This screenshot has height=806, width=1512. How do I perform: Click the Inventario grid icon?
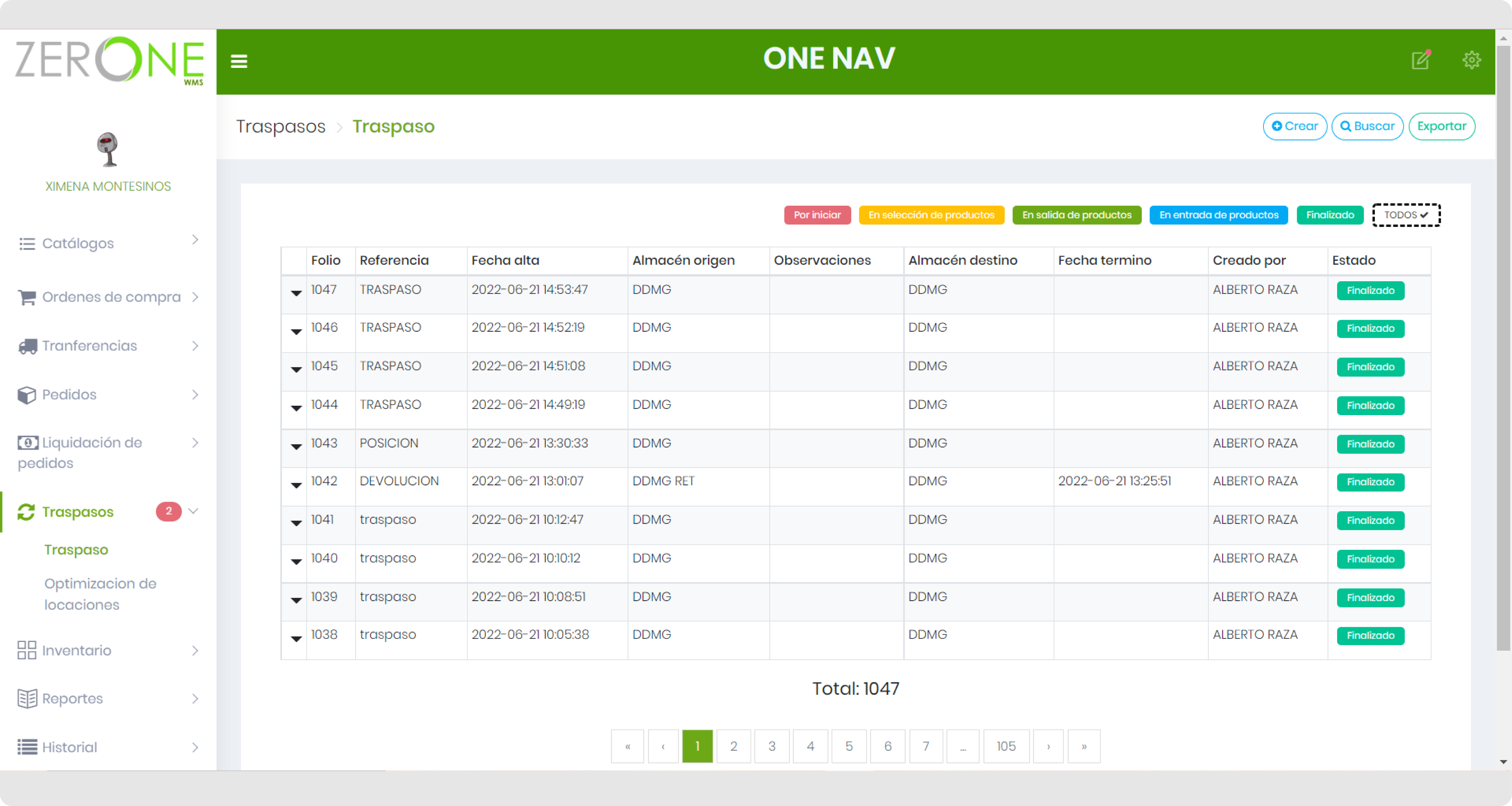click(27, 650)
